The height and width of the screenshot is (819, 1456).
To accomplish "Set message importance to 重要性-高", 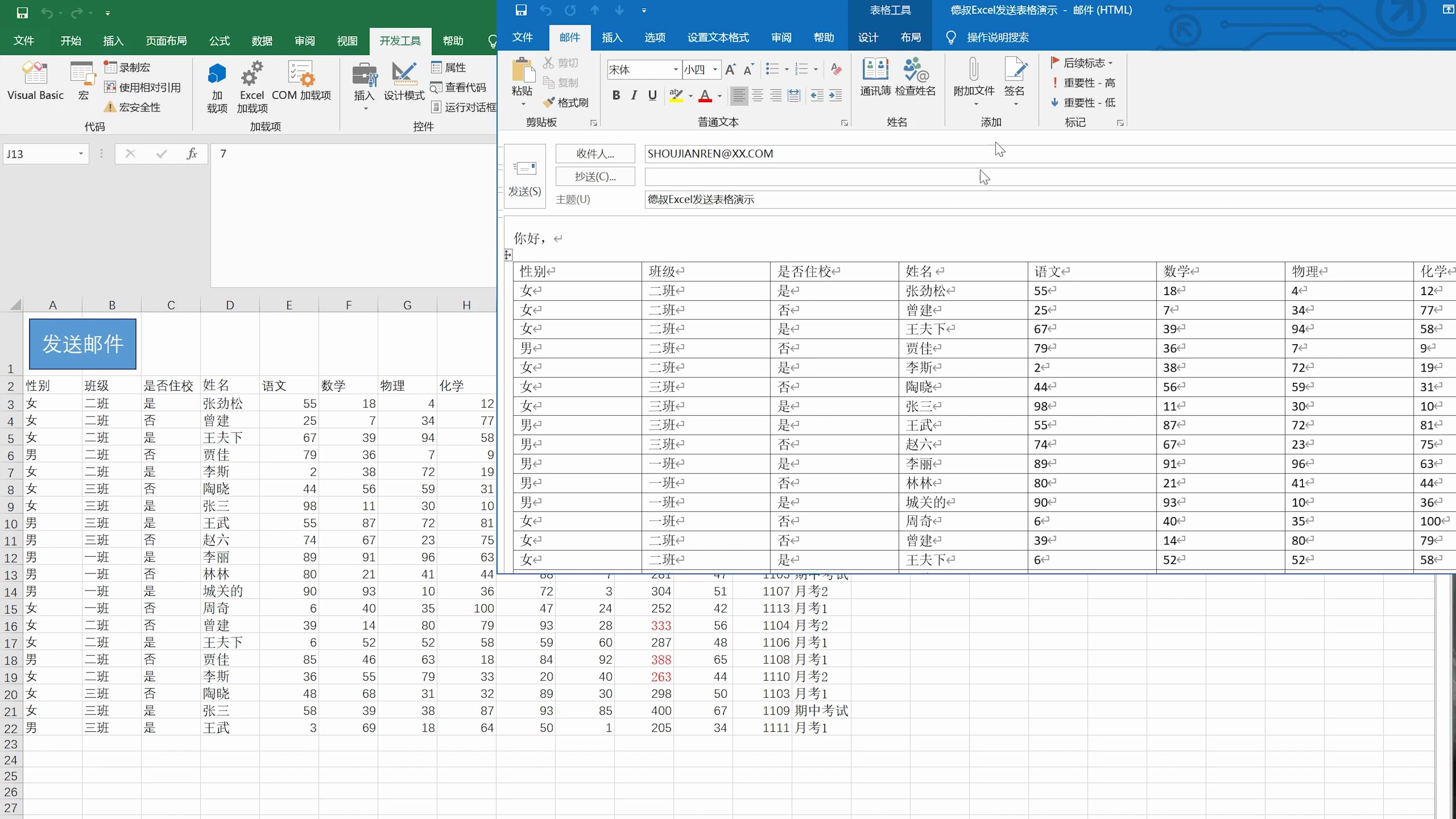I will point(1083,83).
